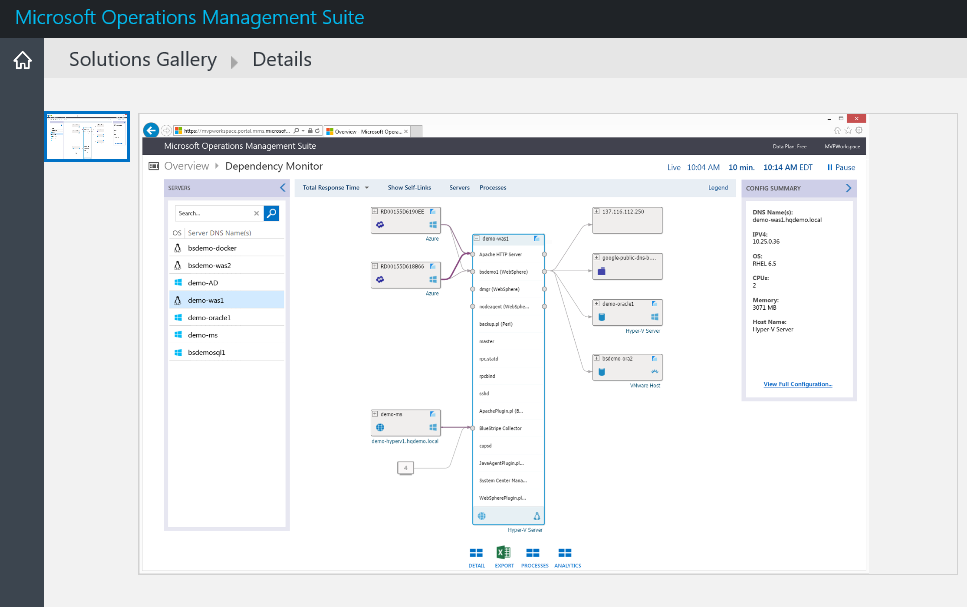Select the screenshot thumbnail preview

(x=87, y=136)
